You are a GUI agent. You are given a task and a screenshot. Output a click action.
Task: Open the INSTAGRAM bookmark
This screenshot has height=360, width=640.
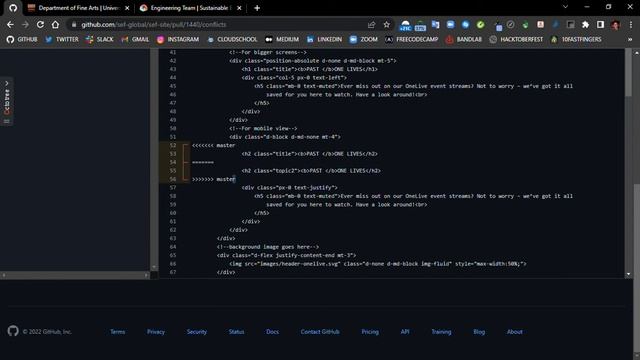[x=178, y=39]
